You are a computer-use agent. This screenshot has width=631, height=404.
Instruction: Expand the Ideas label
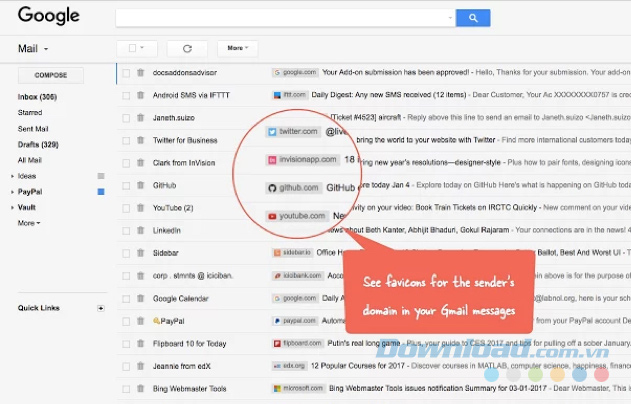tap(12, 176)
